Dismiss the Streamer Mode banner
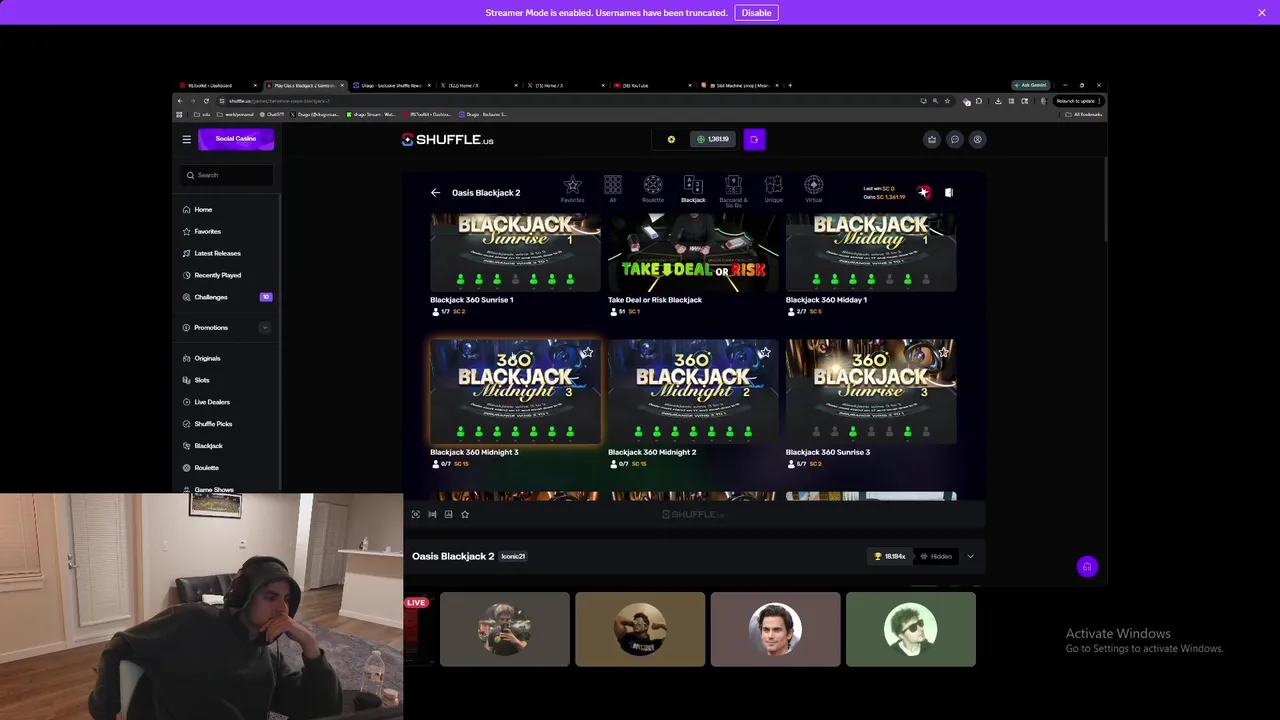1280x720 pixels. 1262,12
